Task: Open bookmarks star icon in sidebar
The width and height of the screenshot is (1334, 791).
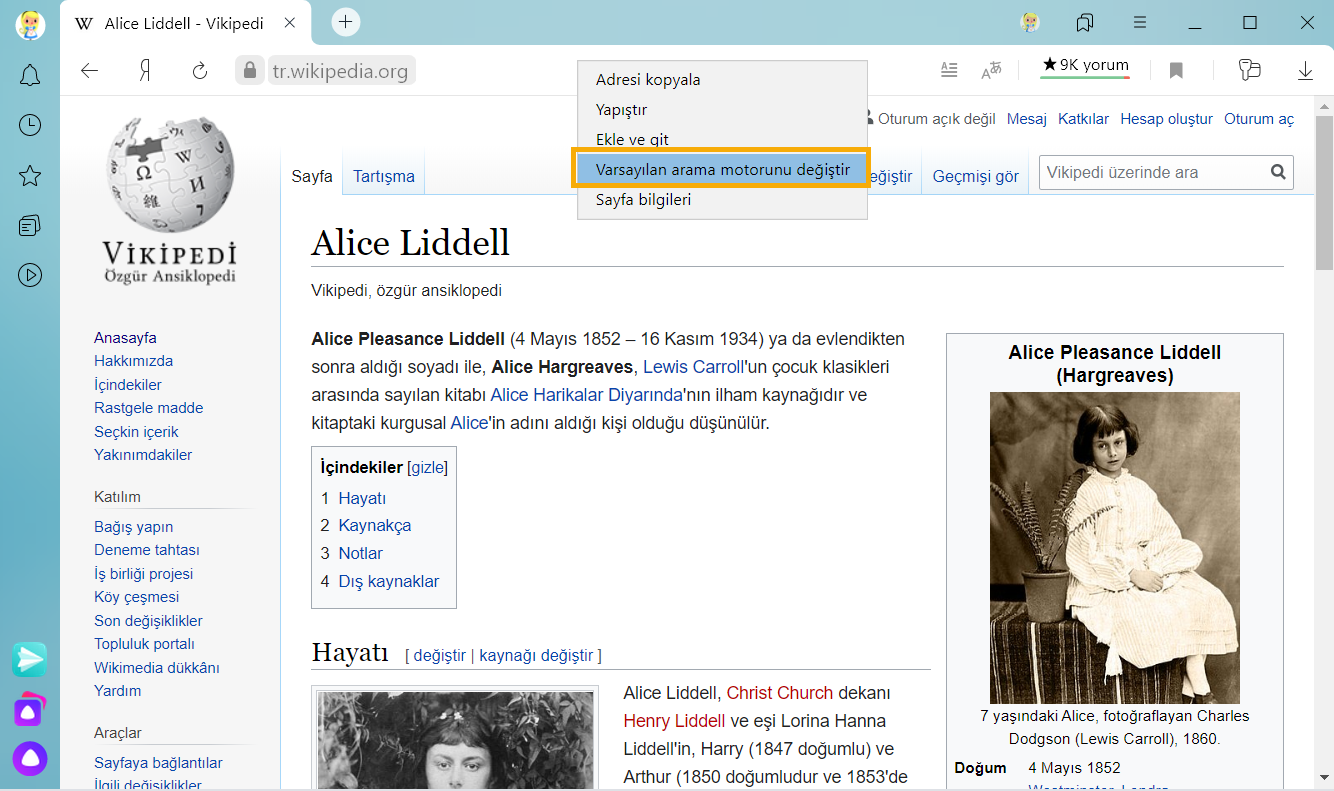Action: (x=30, y=176)
